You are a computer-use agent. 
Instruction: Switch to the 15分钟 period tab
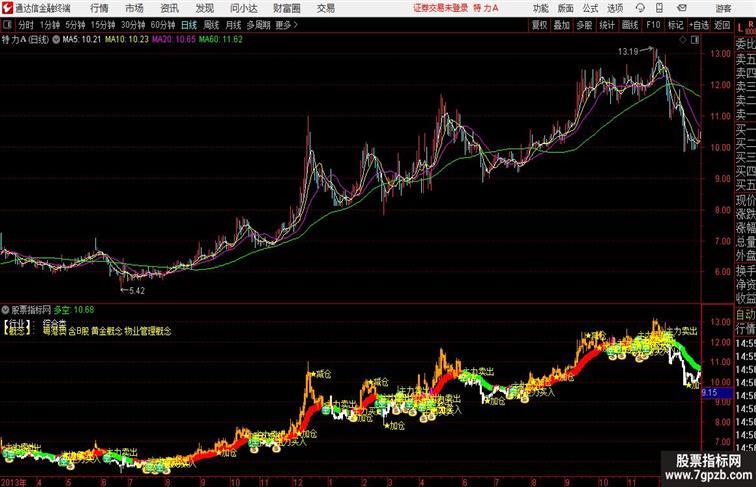click(x=103, y=25)
